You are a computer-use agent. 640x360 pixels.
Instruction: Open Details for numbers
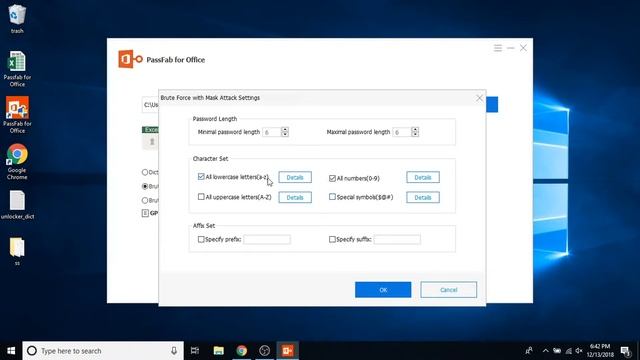coord(423,177)
